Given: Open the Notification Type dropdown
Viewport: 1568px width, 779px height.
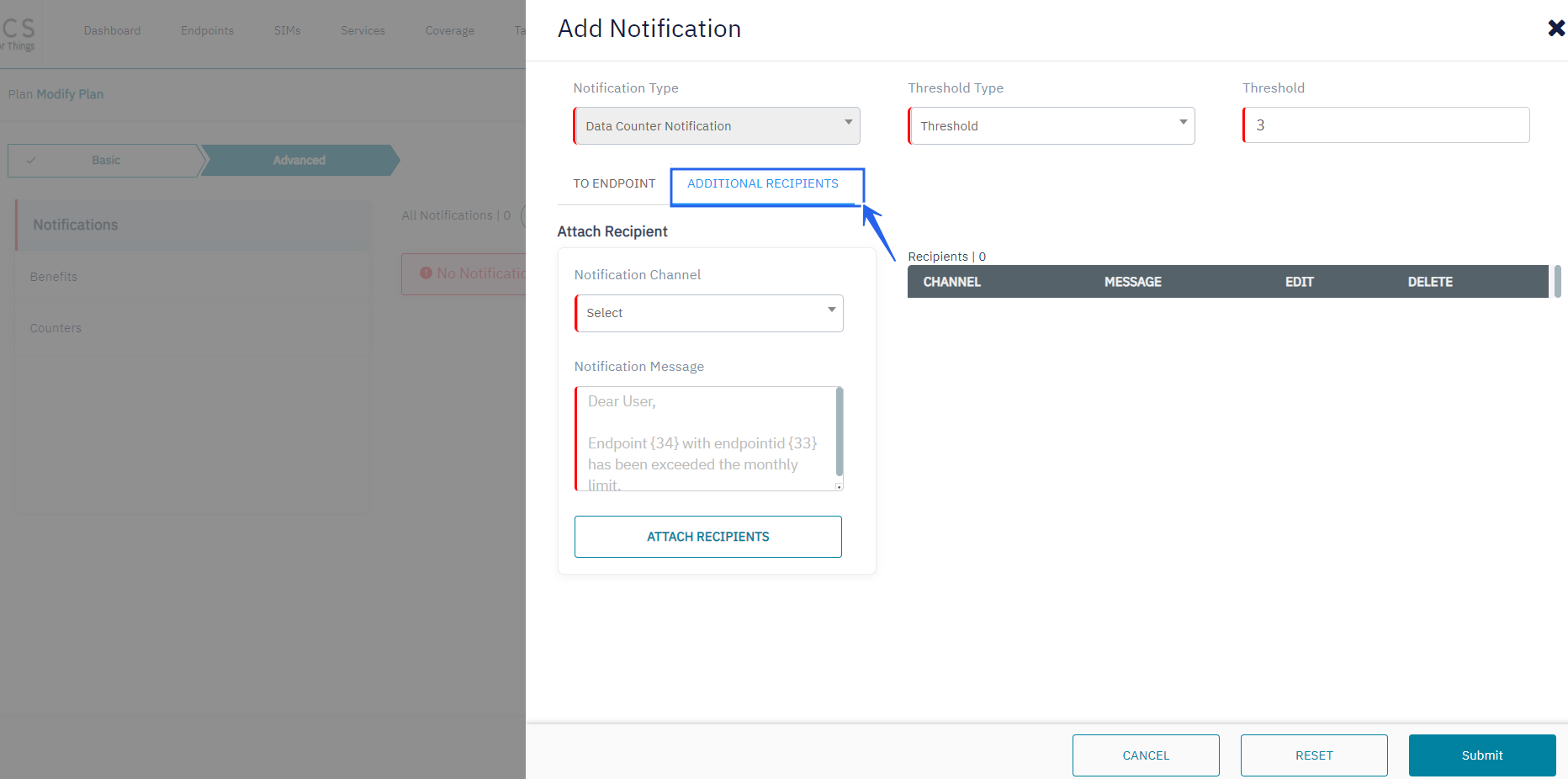Looking at the screenshot, I should 717,126.
